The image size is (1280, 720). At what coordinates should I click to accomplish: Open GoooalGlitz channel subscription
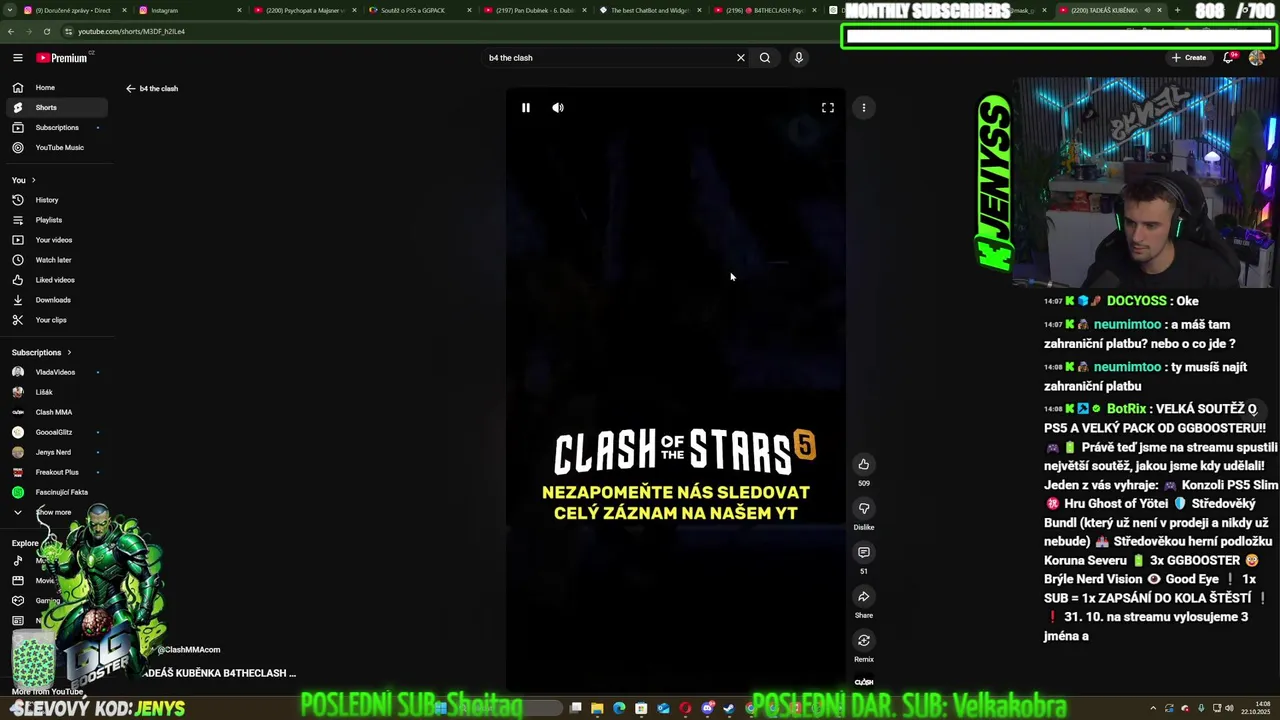click(x=56, y=432)
